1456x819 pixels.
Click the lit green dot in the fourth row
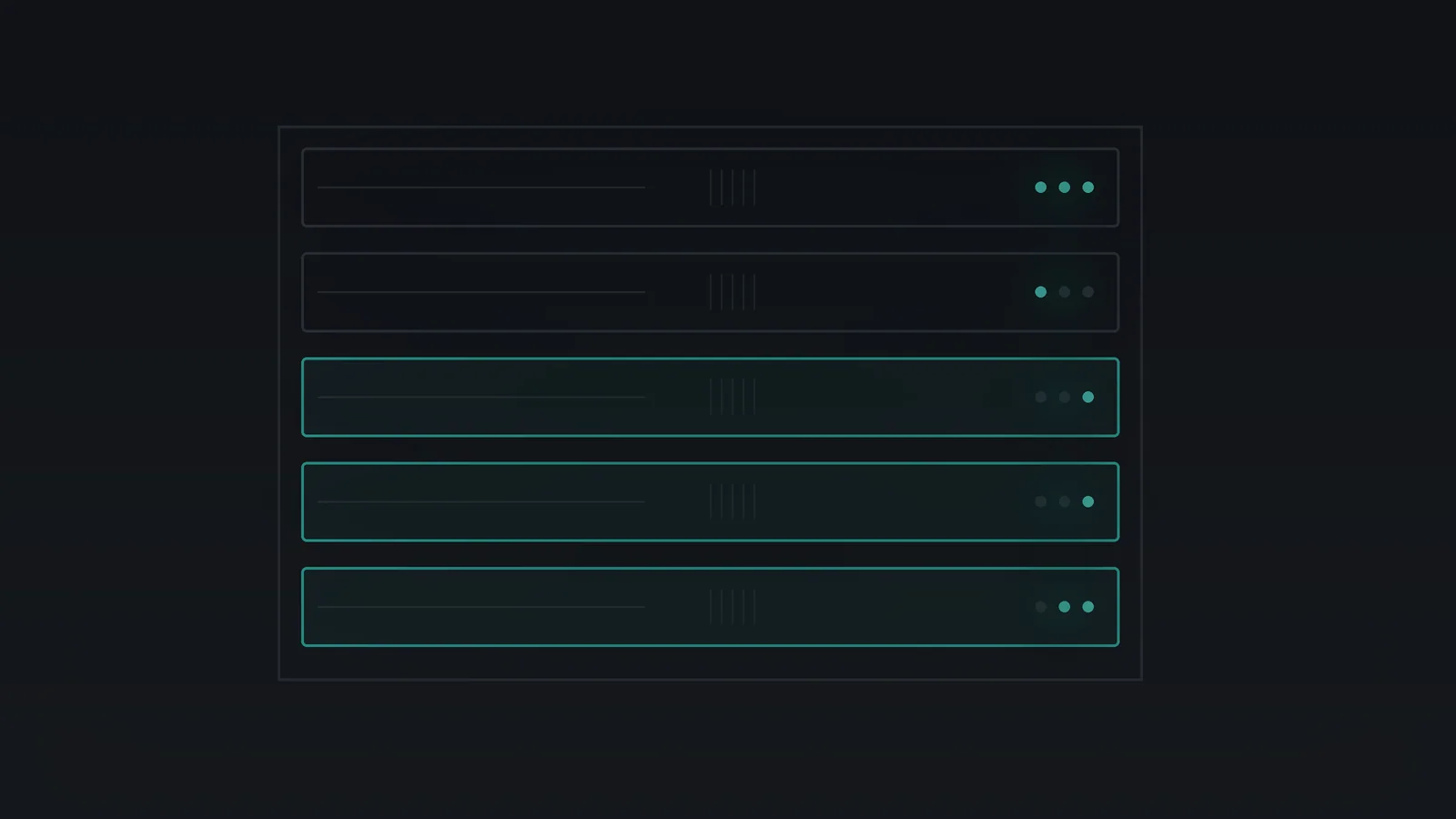point(1087,501)
